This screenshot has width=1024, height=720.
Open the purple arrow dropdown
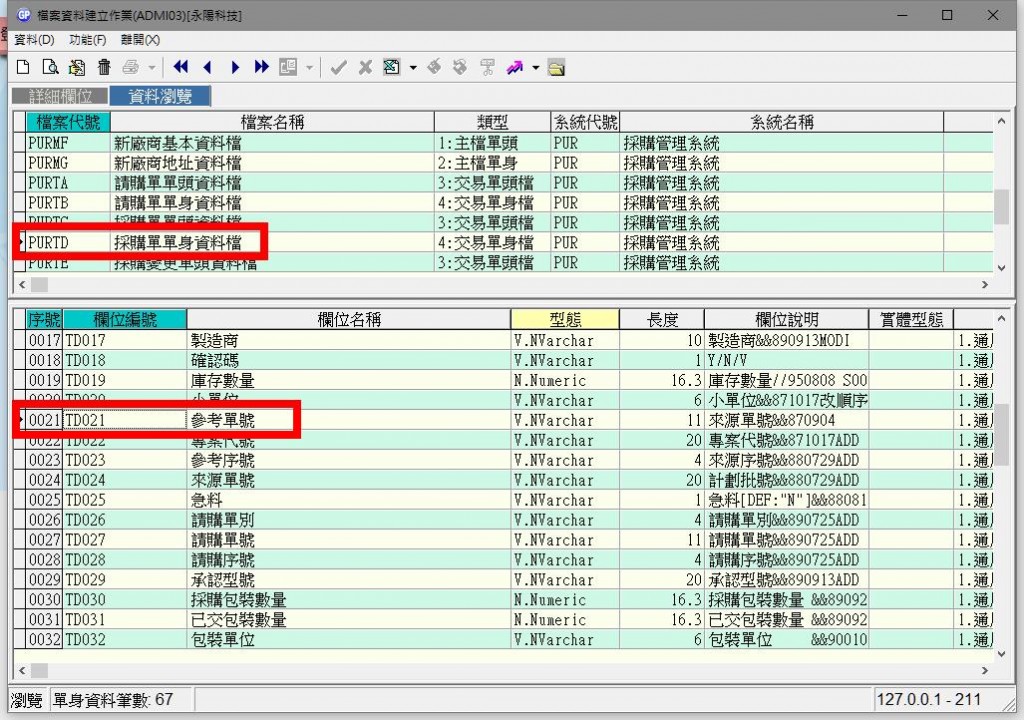coord(536,67)
